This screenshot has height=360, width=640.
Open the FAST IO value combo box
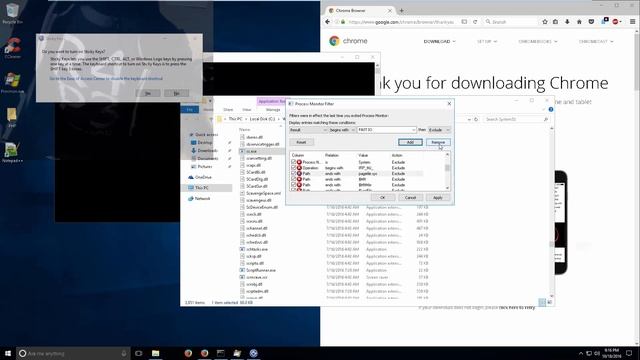(387, 130)
